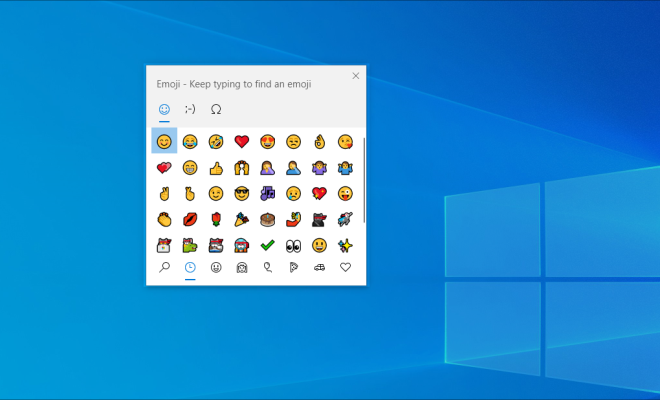
Task: Select the grinning face with open mouth emoji
Action: (x=319, y=245)
